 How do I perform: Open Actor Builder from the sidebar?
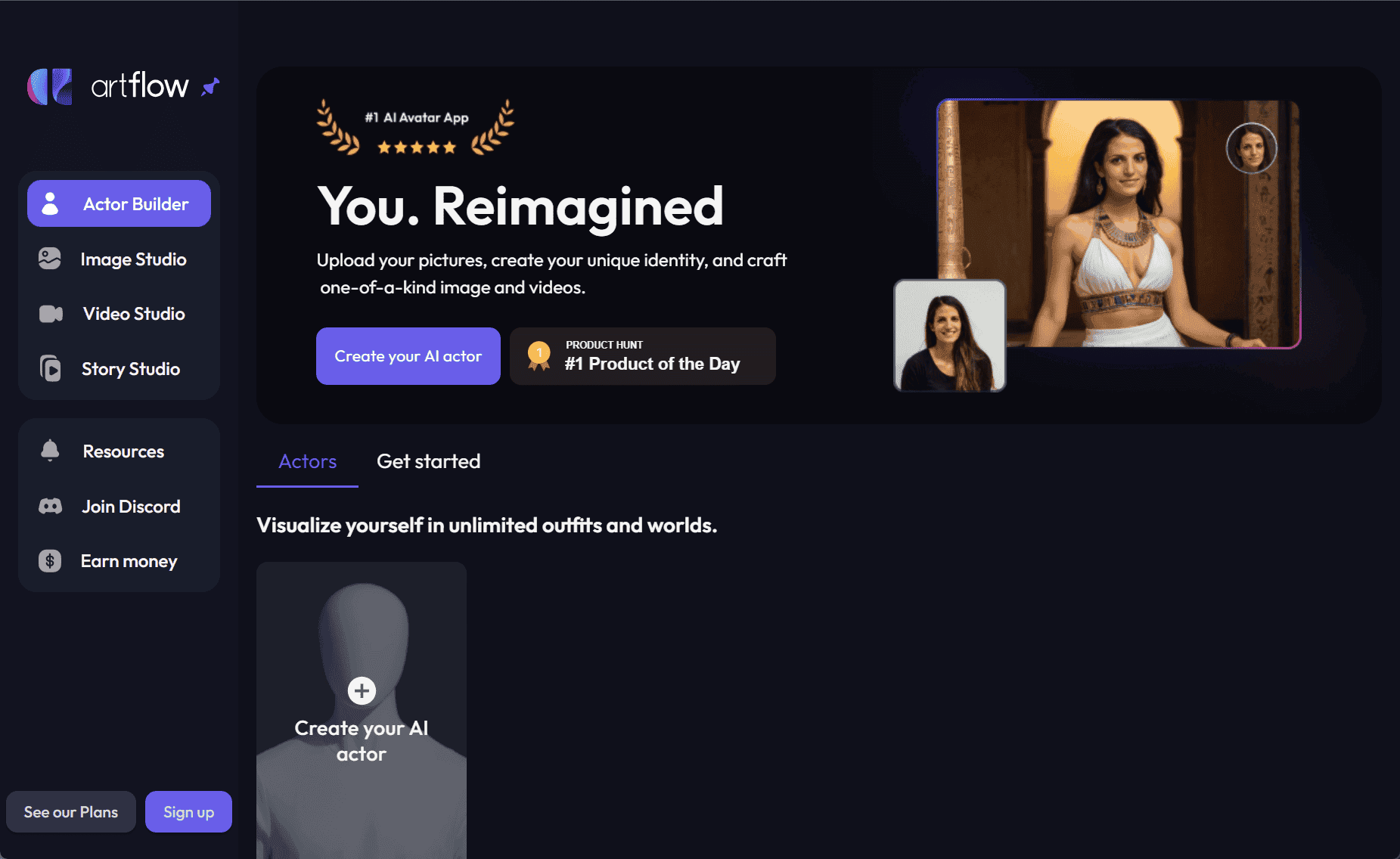[119, 203]
